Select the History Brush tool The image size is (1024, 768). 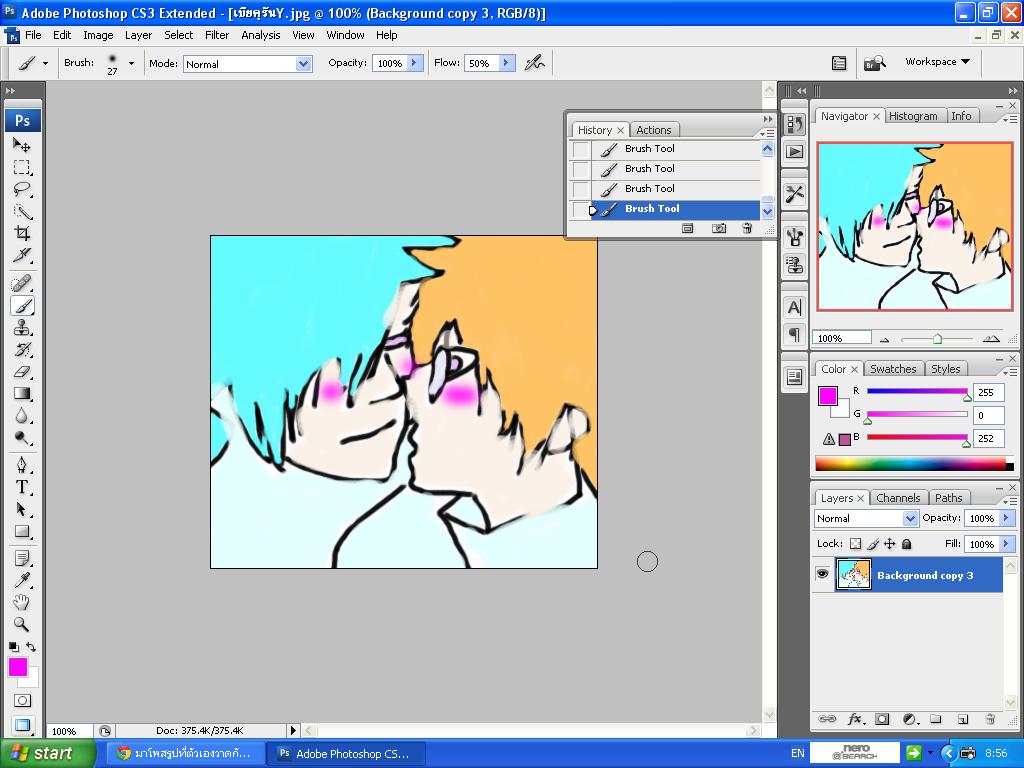pyautogui.click(x=22, y=349)
